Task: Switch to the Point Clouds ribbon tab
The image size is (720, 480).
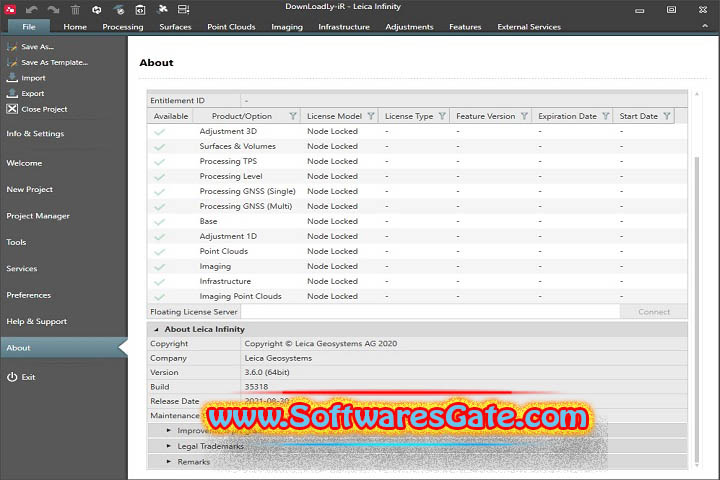Action: (231, 27)
